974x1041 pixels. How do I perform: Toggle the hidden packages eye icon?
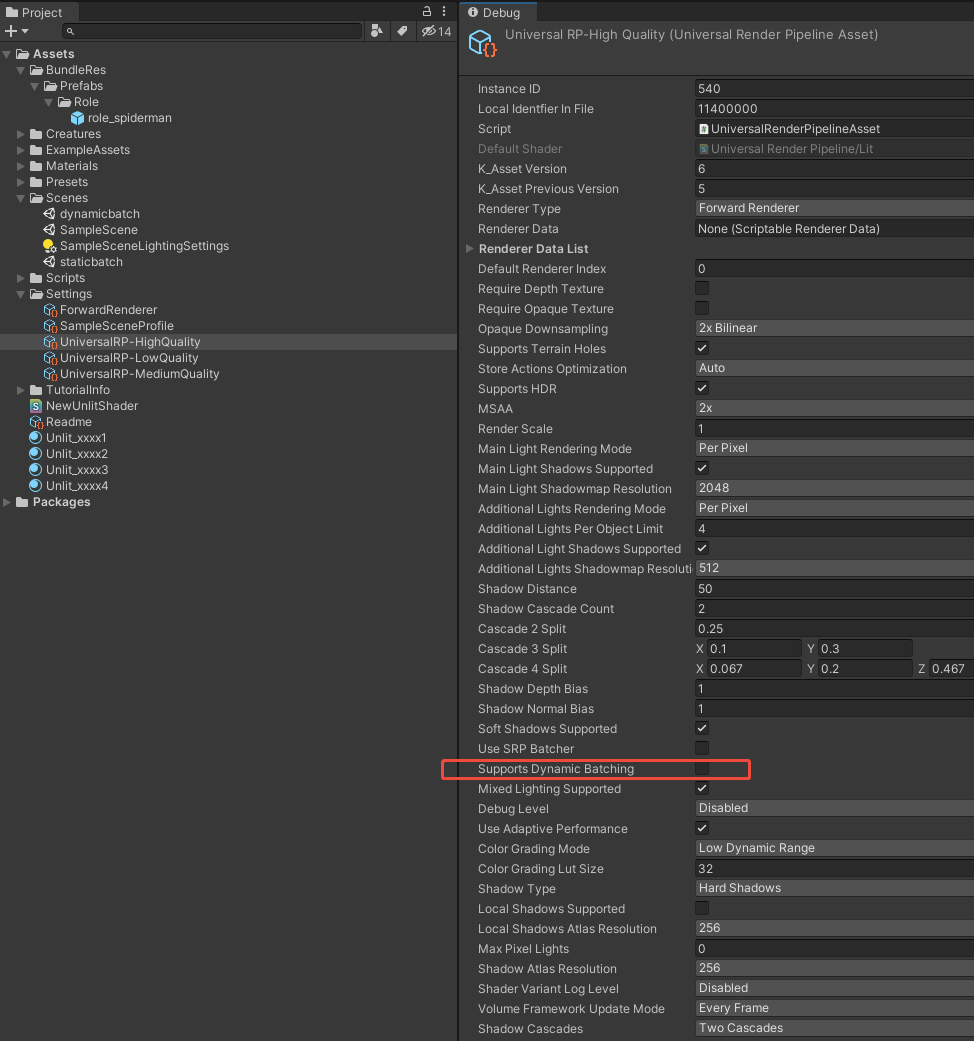pos(436,31)
